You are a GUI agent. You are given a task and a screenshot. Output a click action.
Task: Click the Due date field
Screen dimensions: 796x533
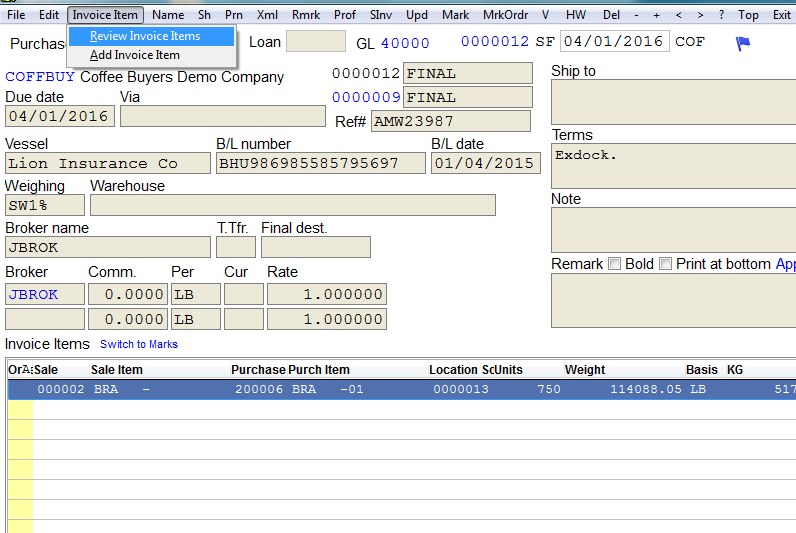coord(59,116)
